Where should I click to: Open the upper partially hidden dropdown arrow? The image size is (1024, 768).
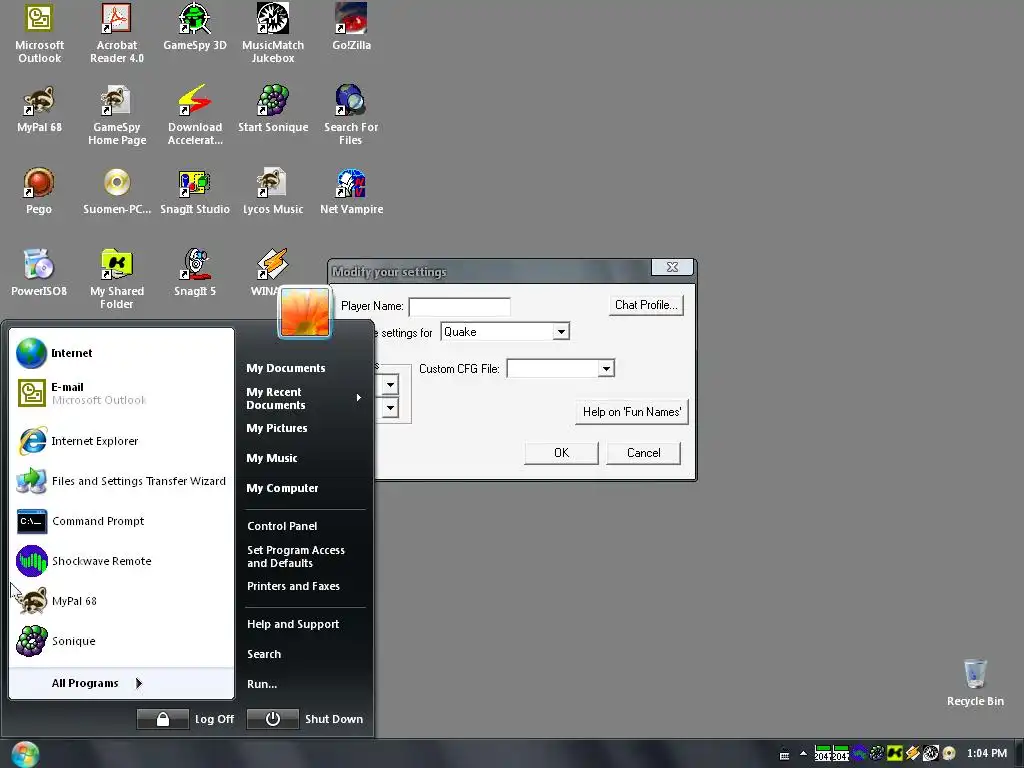tap(390, 385)
